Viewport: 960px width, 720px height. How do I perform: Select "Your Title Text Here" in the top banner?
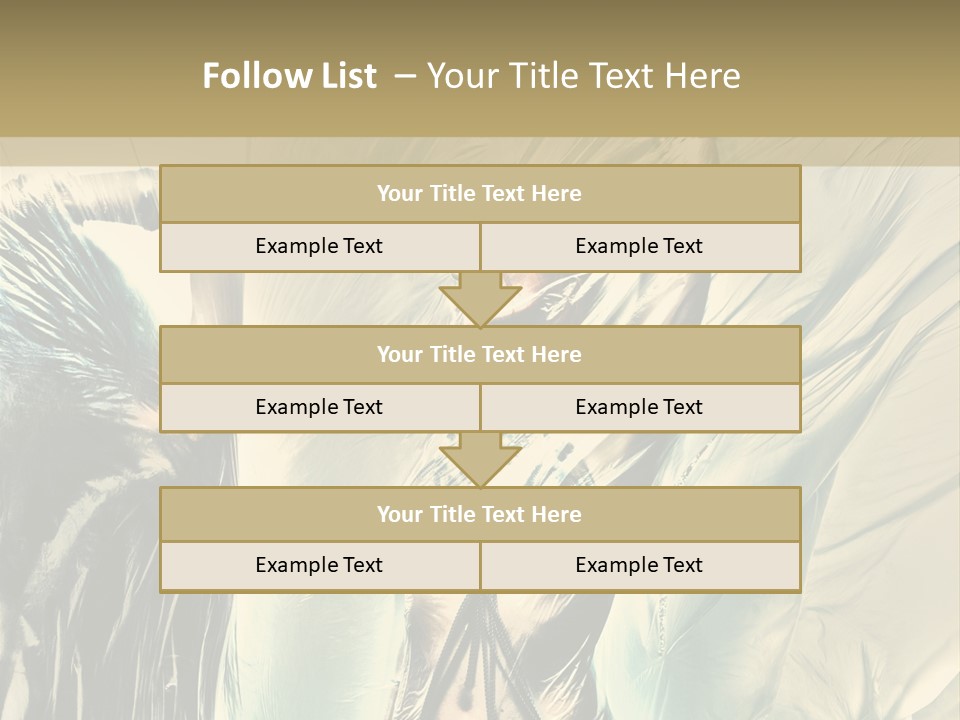(x=583, y=76)
